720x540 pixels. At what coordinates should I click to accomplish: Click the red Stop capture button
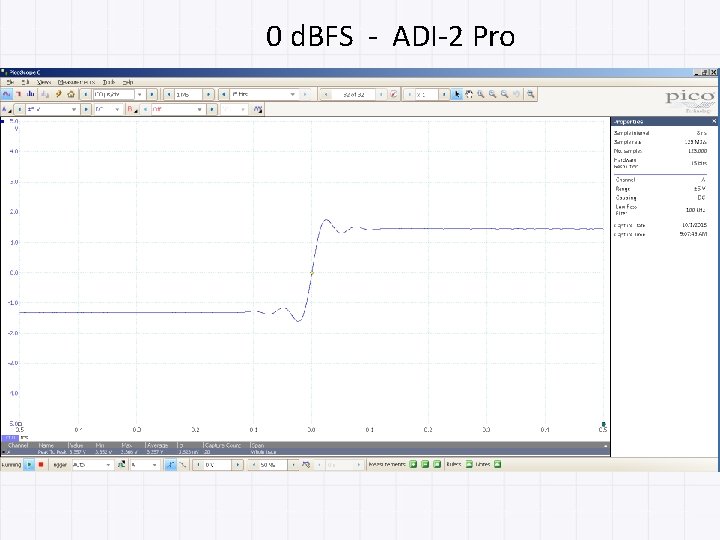coord(41,465)
